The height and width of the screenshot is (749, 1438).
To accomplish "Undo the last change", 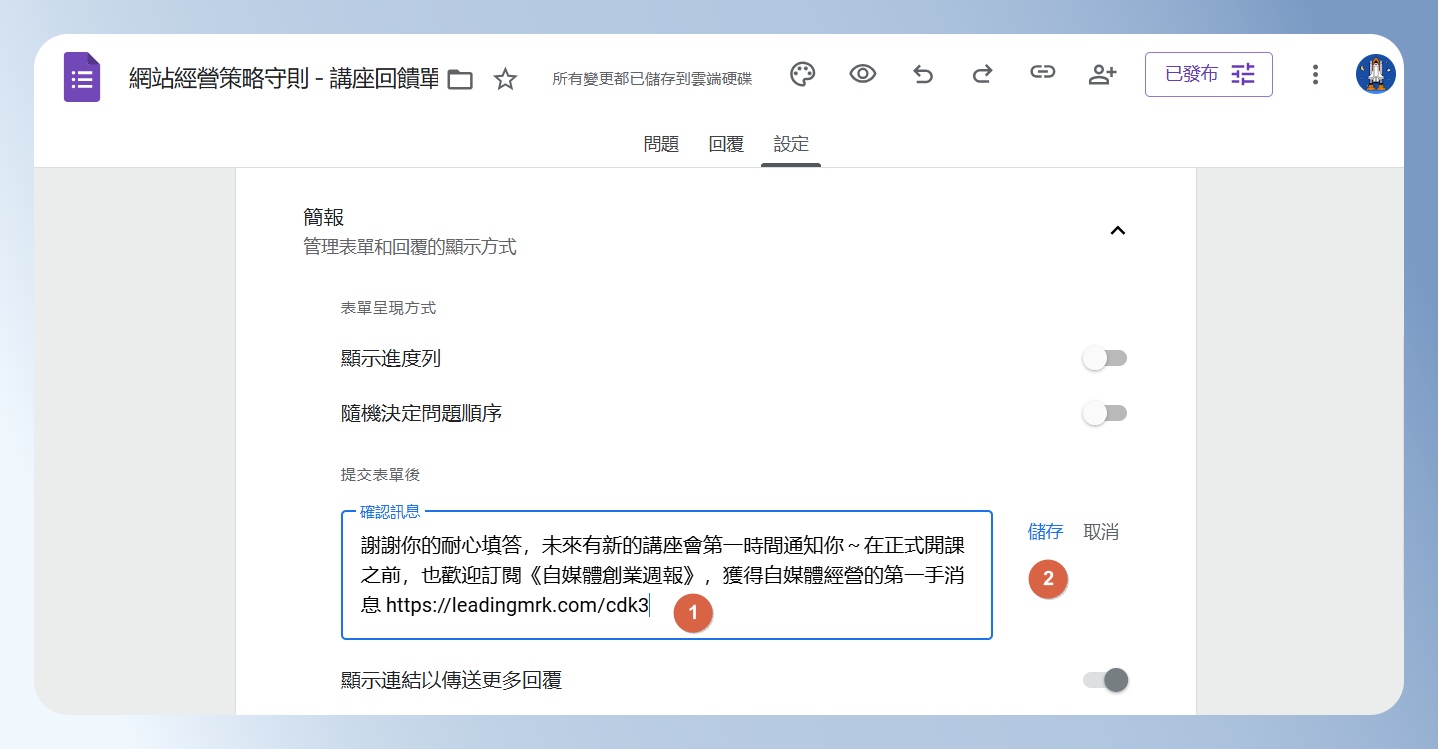I will point(923,74).
